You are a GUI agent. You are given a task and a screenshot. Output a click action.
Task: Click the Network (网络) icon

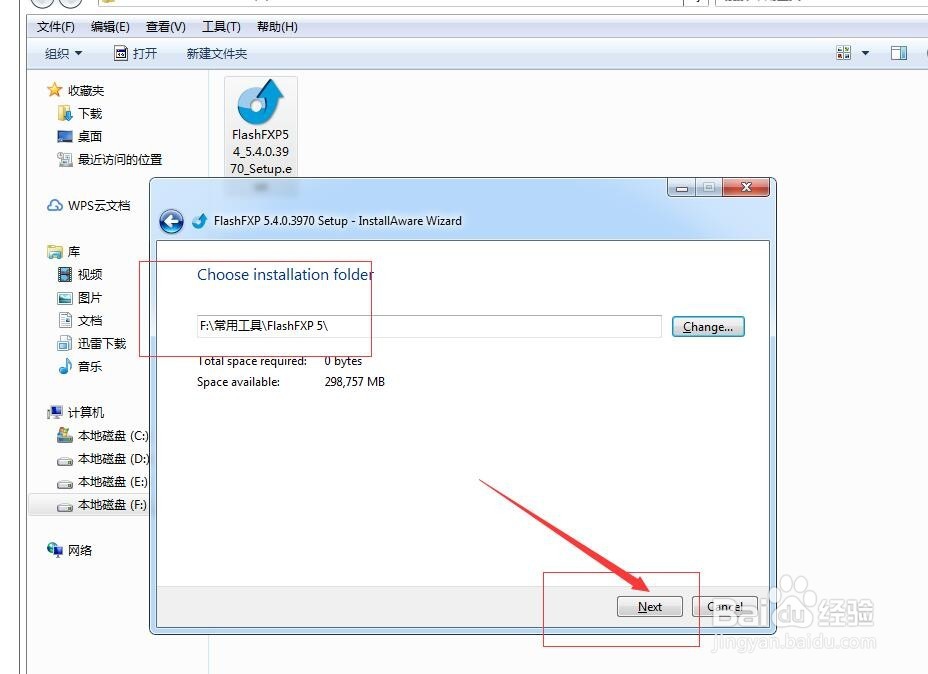54,550
